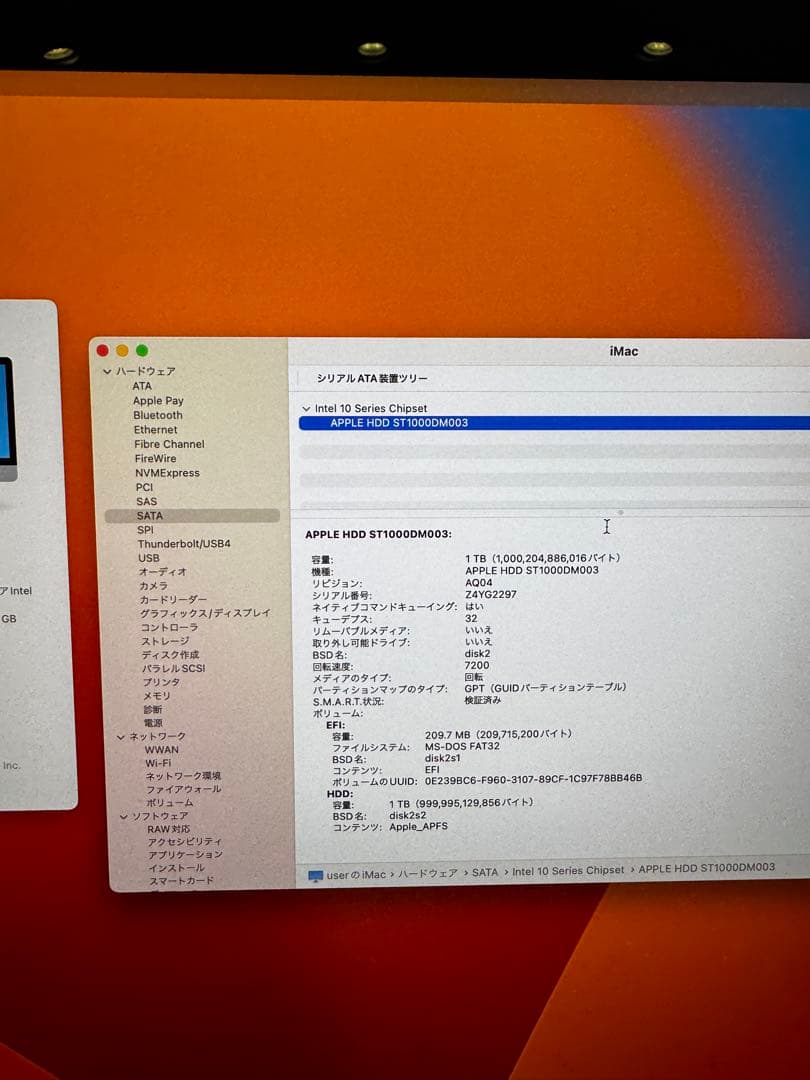Click the serial number Z4YG2297 value

490,594
